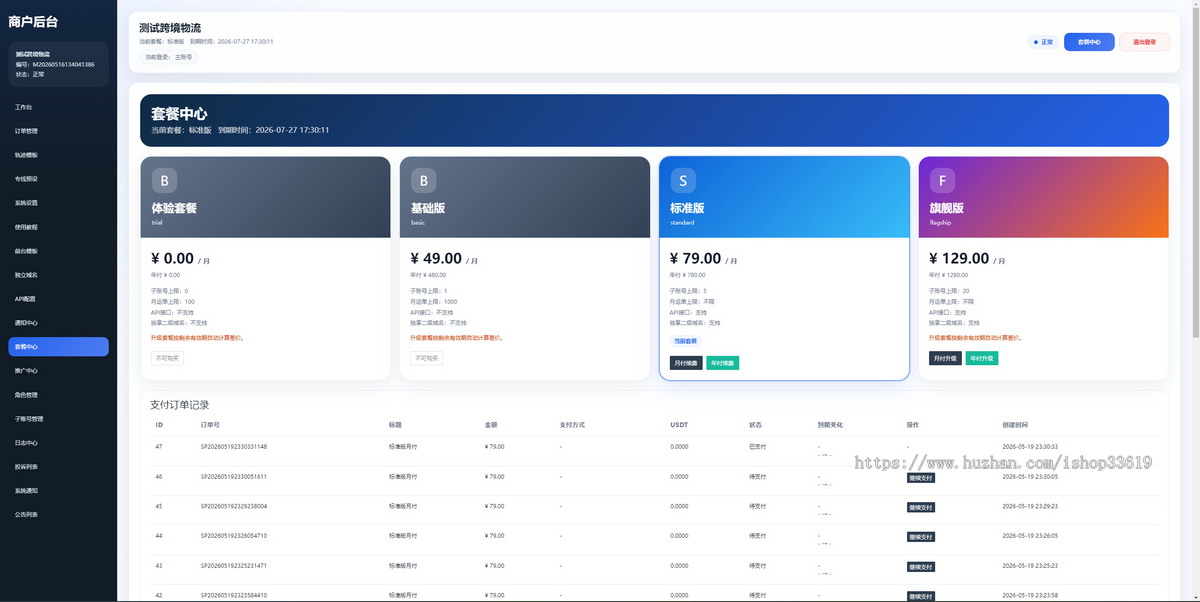Click order number SP2026051923260547​10

click(x=234, y=536)
